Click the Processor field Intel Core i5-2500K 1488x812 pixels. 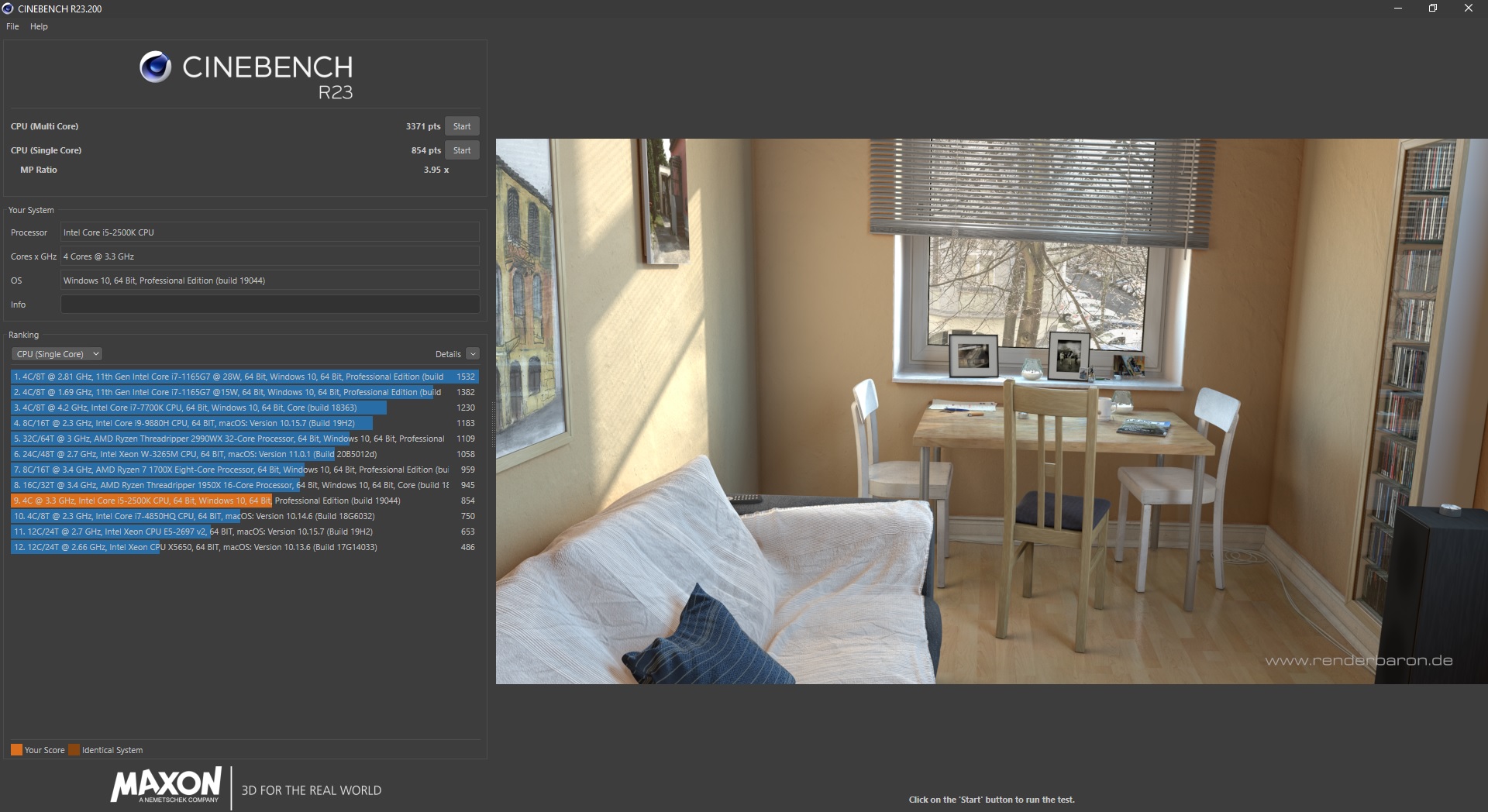tap(270, 232)
